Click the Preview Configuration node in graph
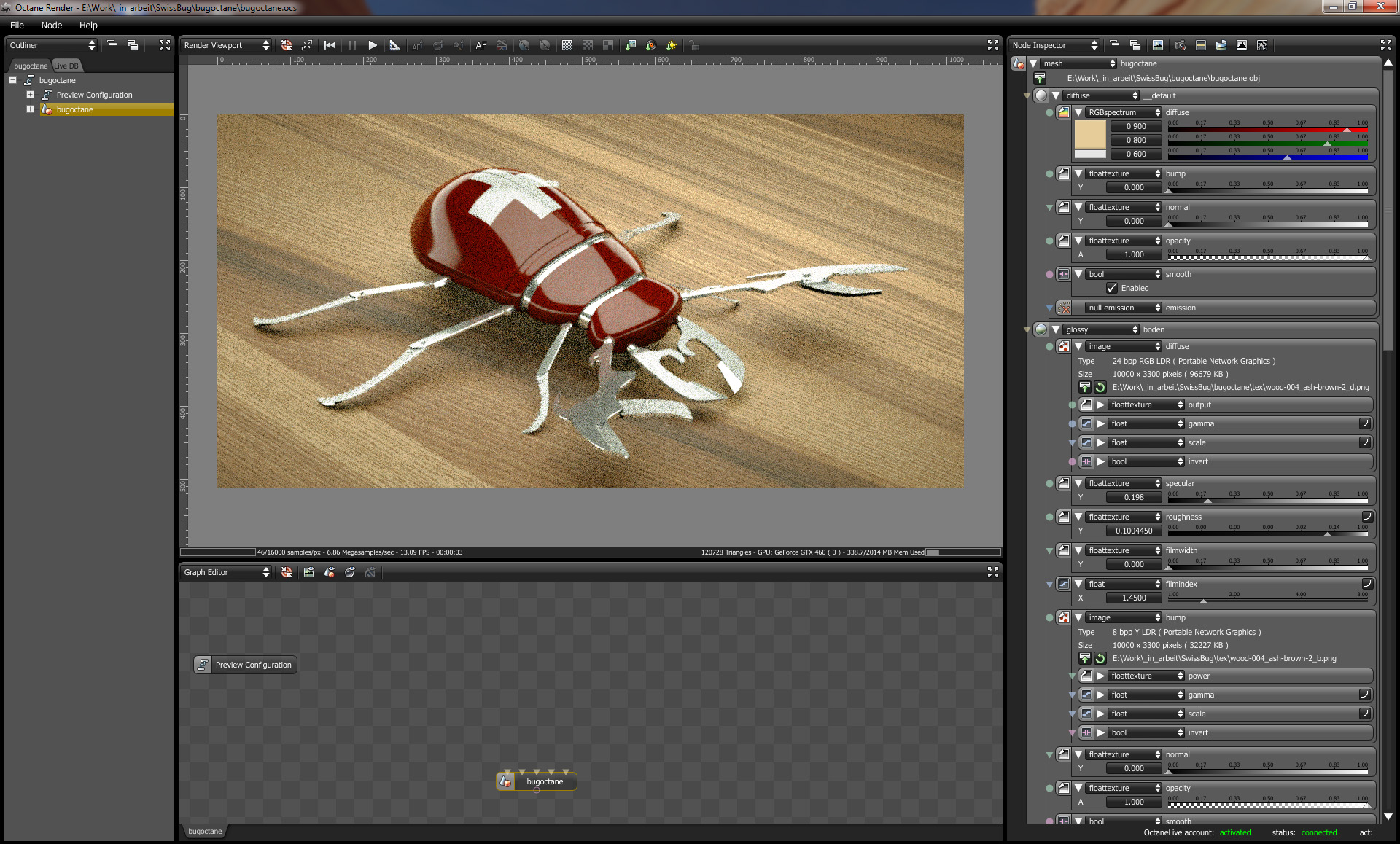 click(246, 665)
